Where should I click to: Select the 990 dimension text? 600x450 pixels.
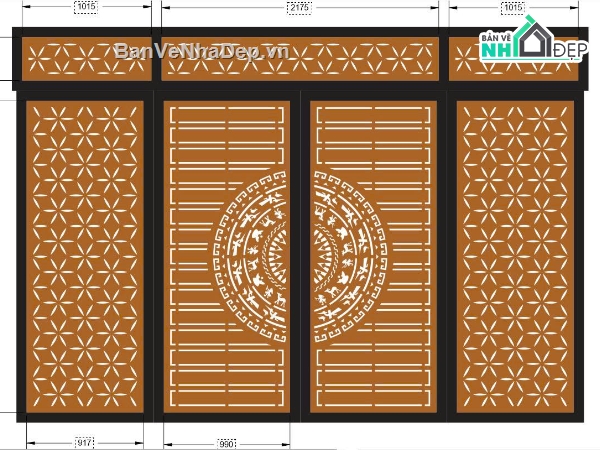226,444
